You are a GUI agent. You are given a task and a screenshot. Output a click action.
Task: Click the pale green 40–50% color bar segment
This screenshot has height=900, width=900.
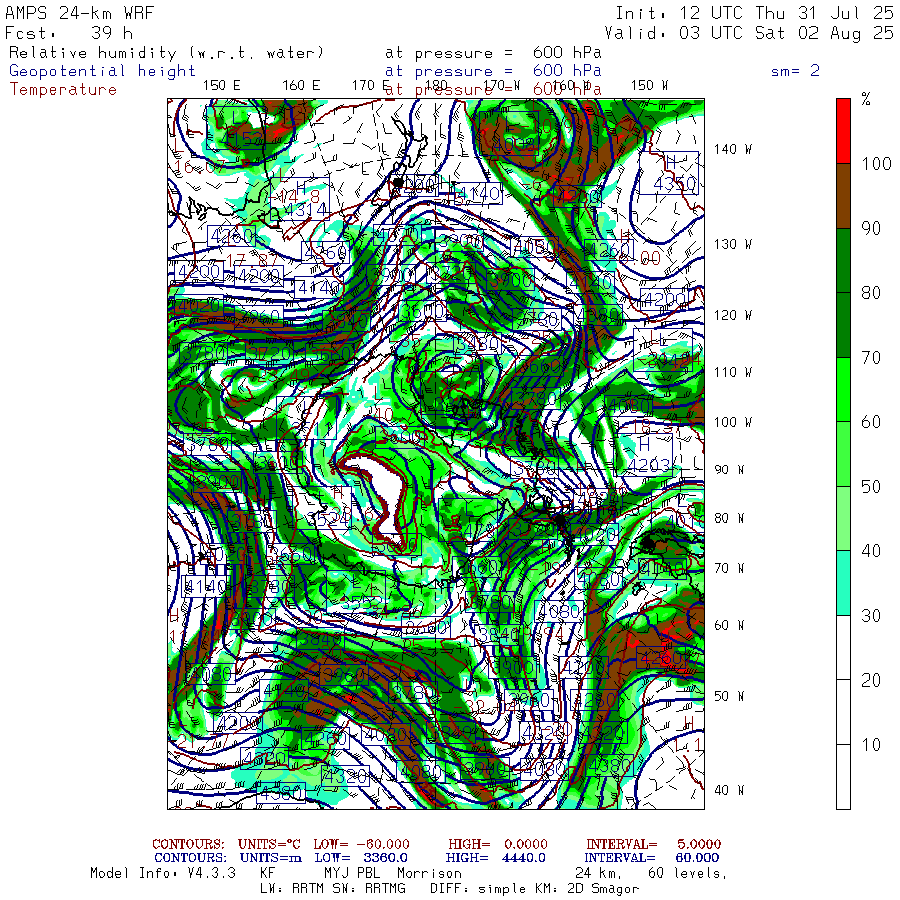click(843, 519)
